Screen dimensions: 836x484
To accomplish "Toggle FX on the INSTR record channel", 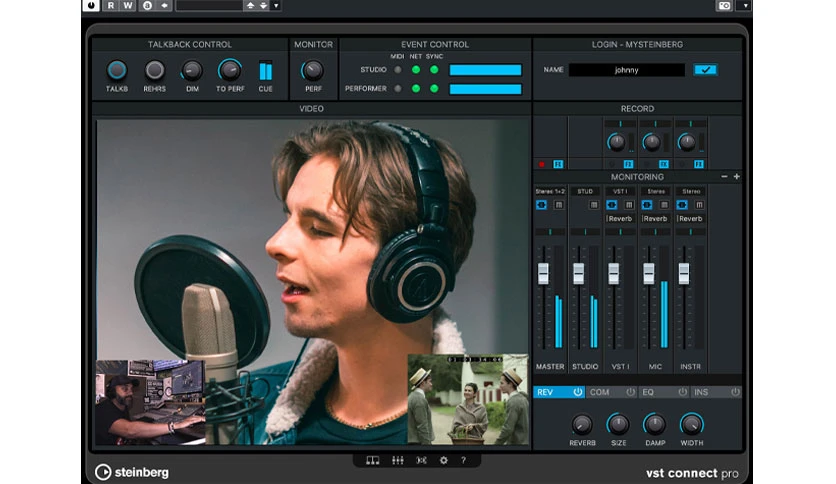I will (x=699, y=164).
